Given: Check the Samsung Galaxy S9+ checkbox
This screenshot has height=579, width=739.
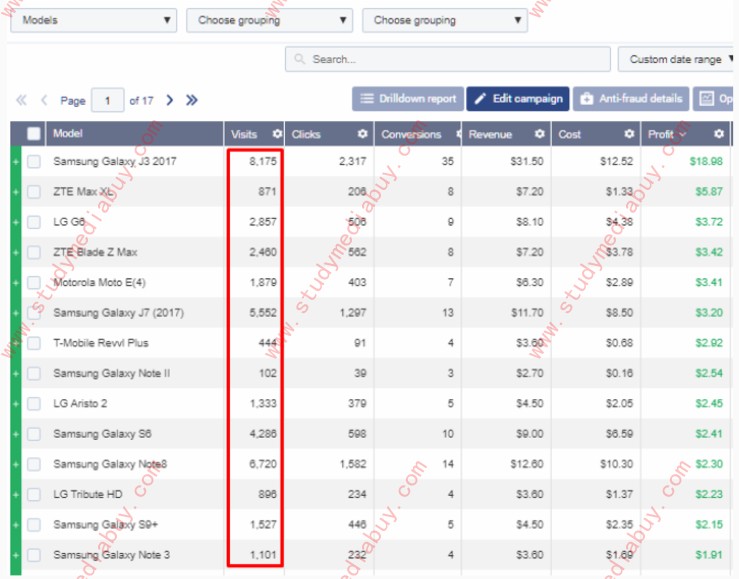Looking at the screenshot, I should (x=34, y=525).
